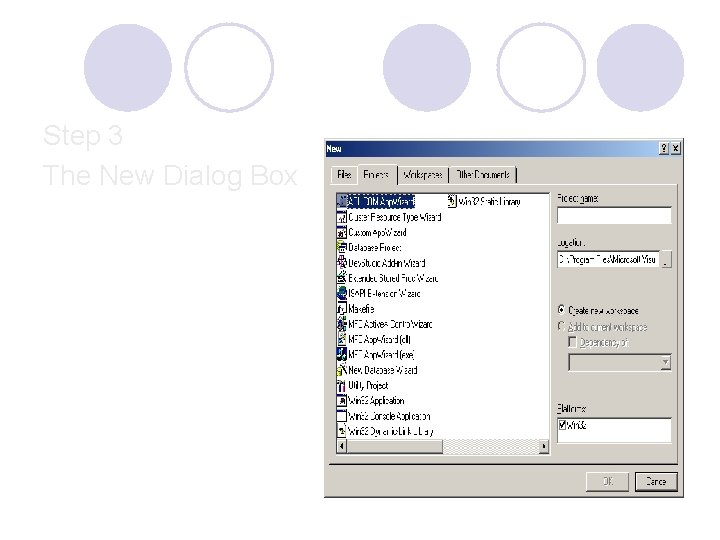
Task: Select the Database Project icon
Action: click(x=342, y=248)
